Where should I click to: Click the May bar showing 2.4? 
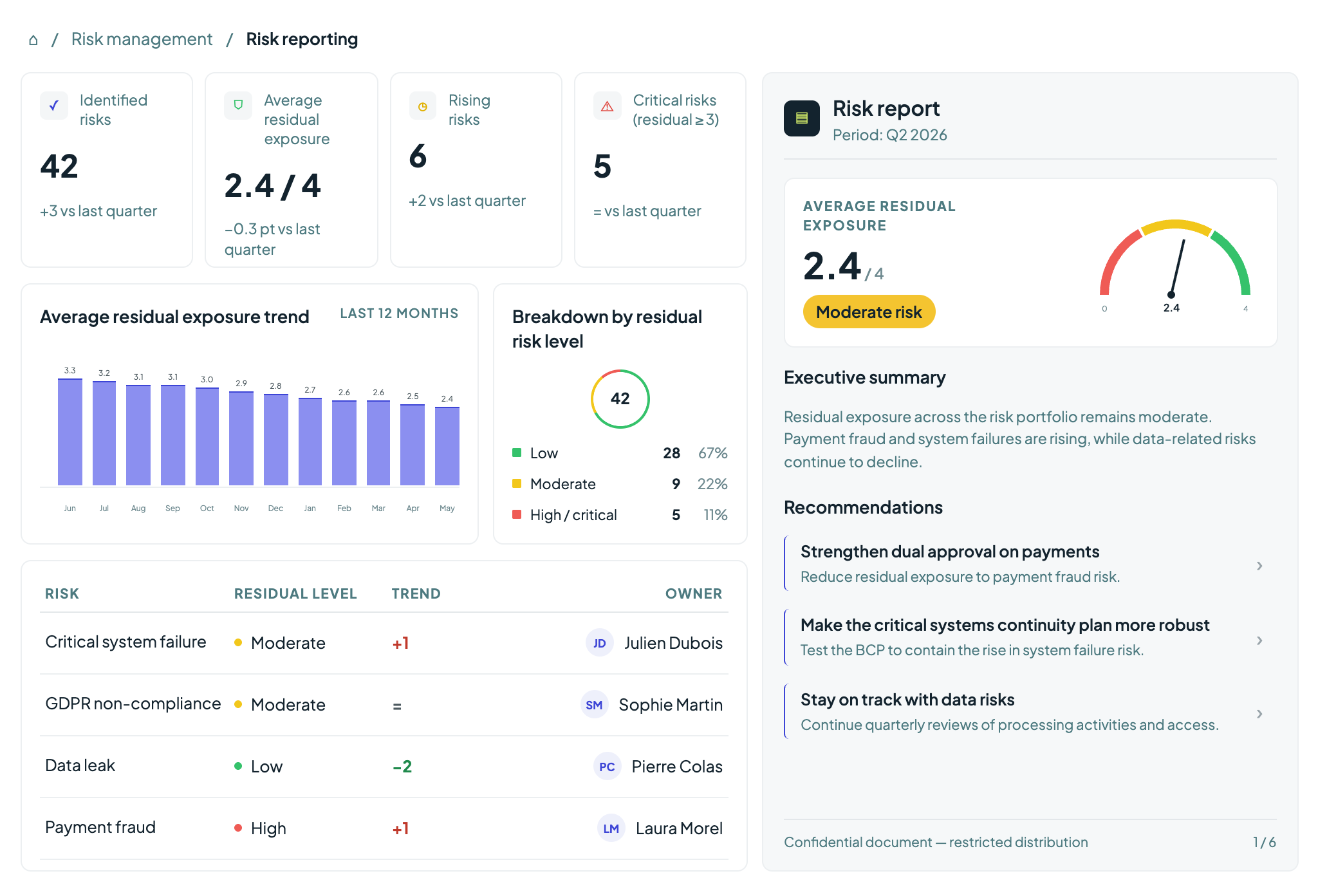(x=447, y=446)
